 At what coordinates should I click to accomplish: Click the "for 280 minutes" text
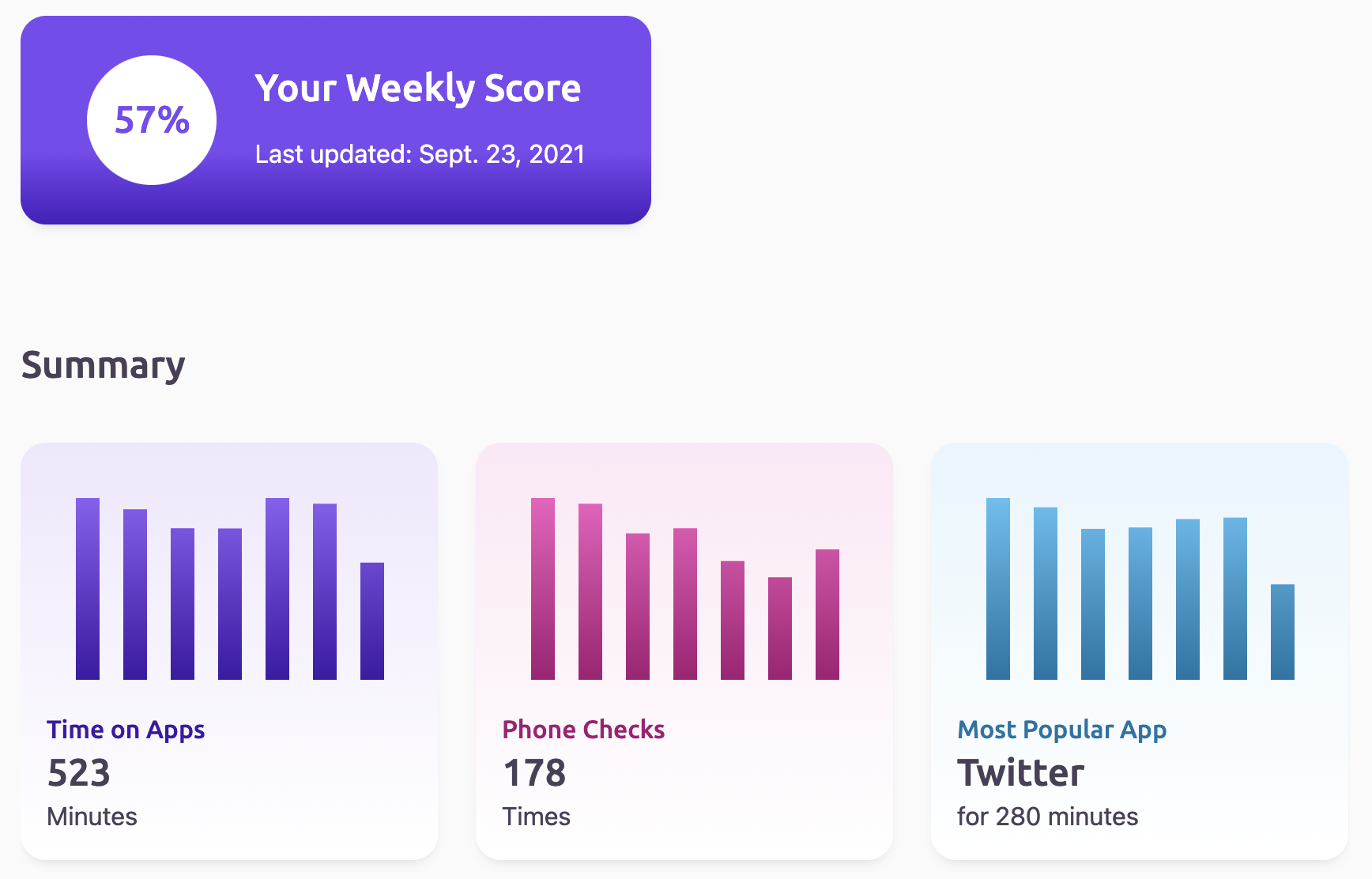pos(1047,817)
